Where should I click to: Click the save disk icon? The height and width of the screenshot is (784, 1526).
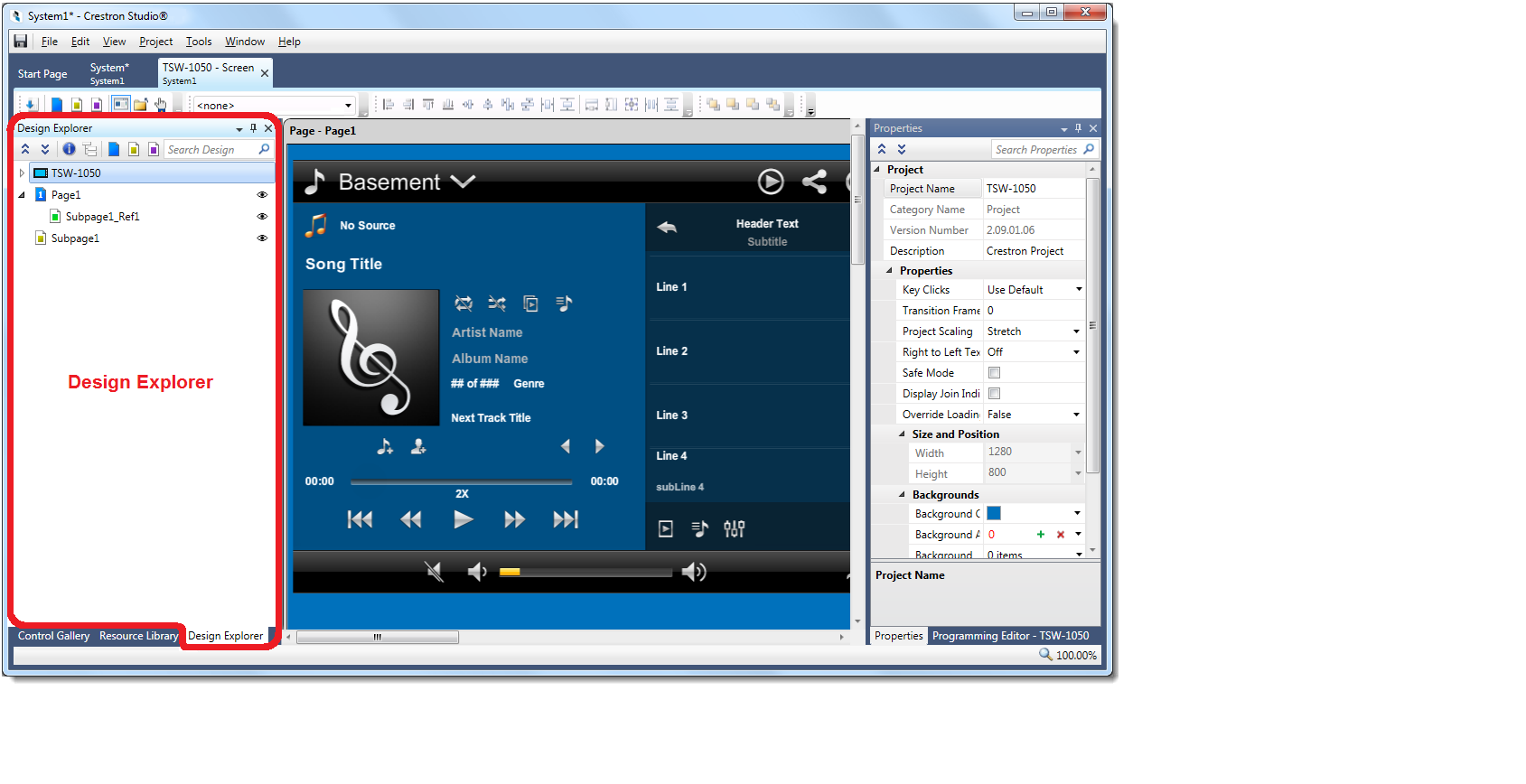pyautogui.click(x=20, y=42)
